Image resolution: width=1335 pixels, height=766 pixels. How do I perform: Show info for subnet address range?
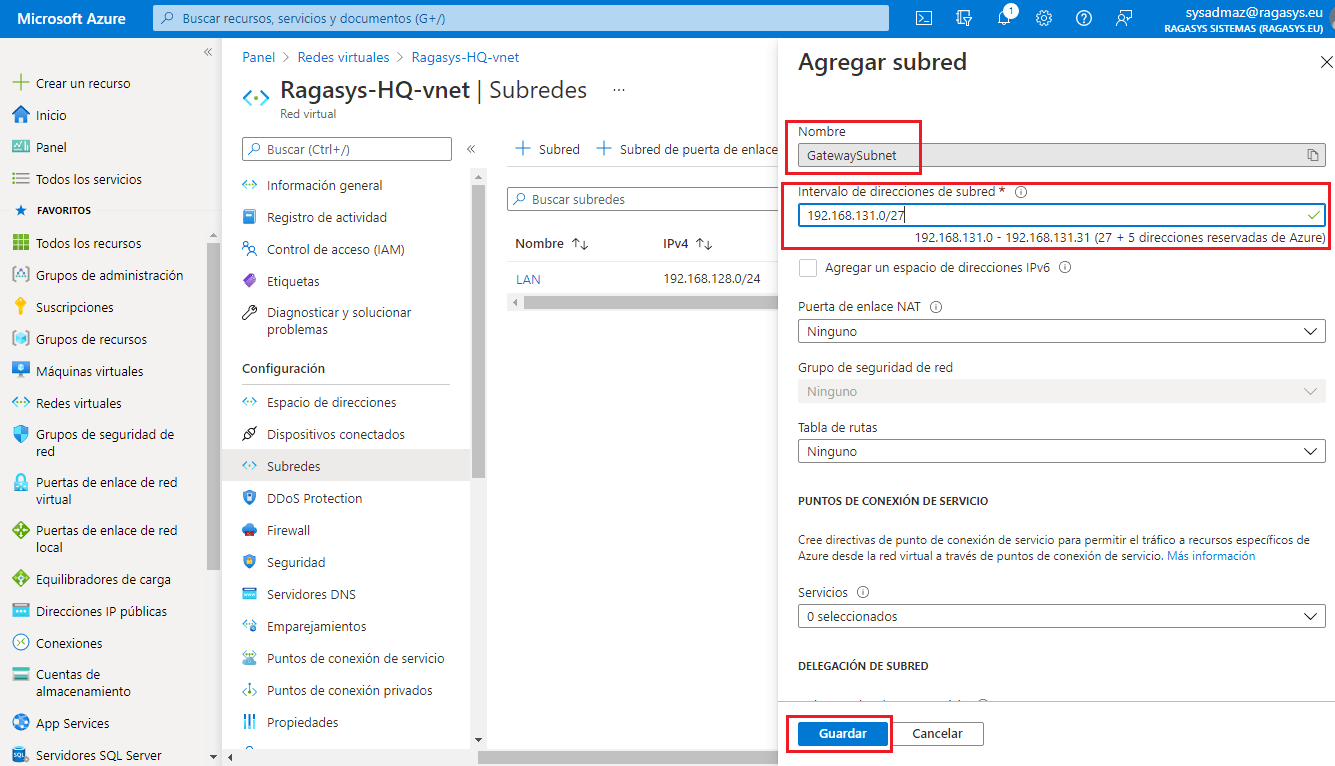(x=1021, y=192)
